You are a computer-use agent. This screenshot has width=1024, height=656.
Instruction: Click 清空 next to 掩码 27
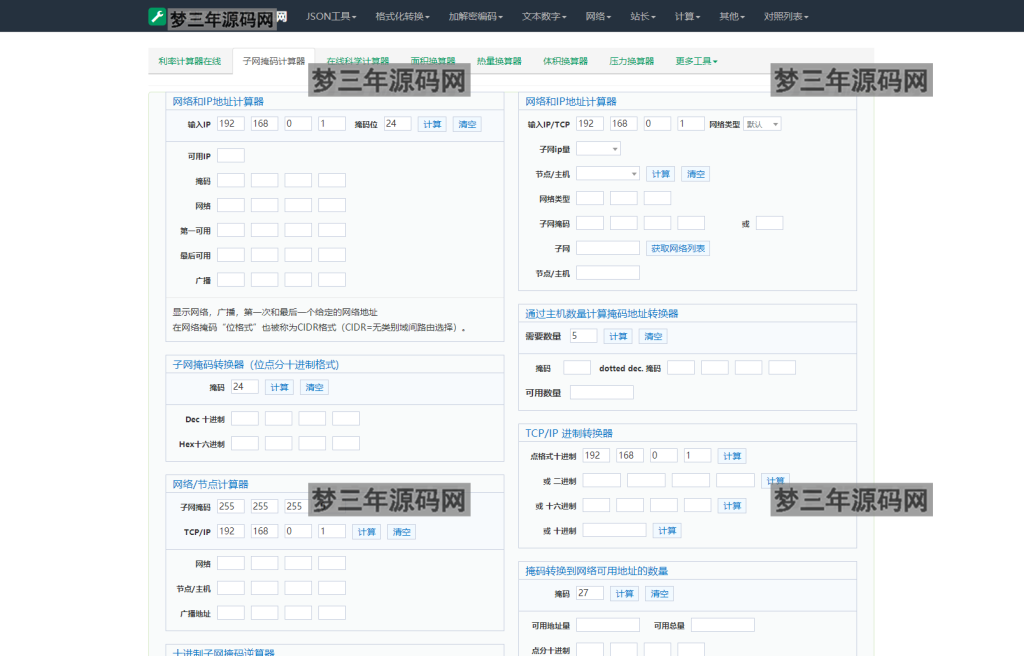click(660, 594)
